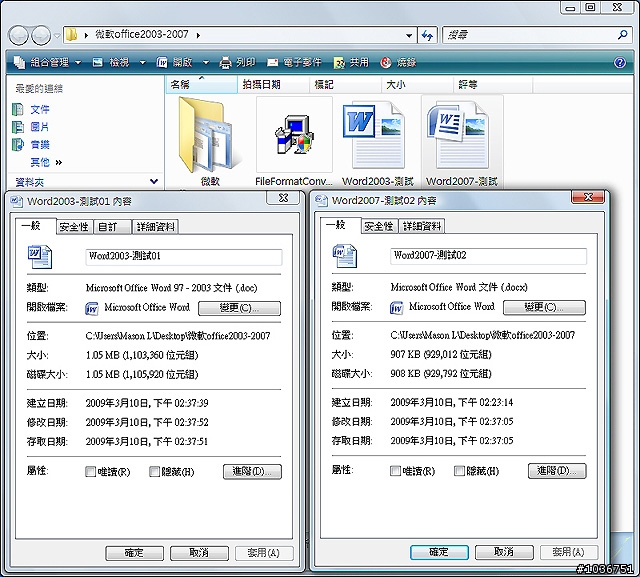Click the 組合管理 toolbar icon

click(19, 62)
